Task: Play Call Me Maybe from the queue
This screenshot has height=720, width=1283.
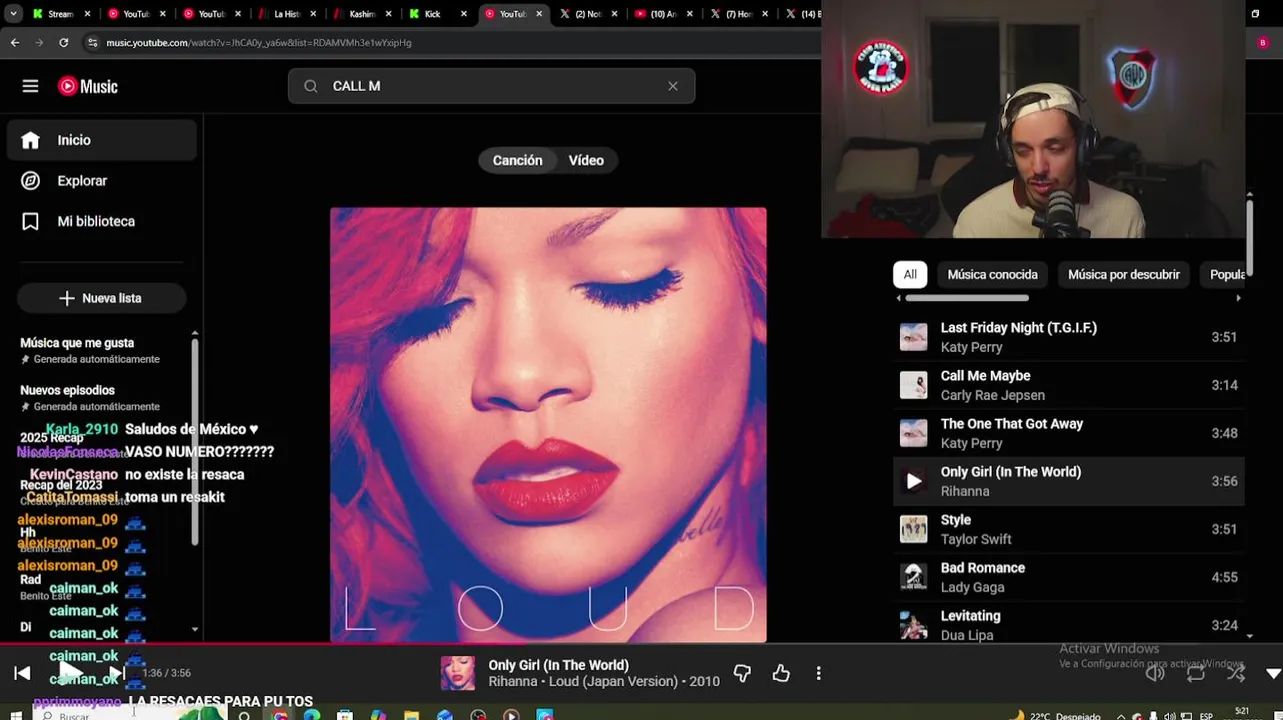Action: click(1068, 385)
